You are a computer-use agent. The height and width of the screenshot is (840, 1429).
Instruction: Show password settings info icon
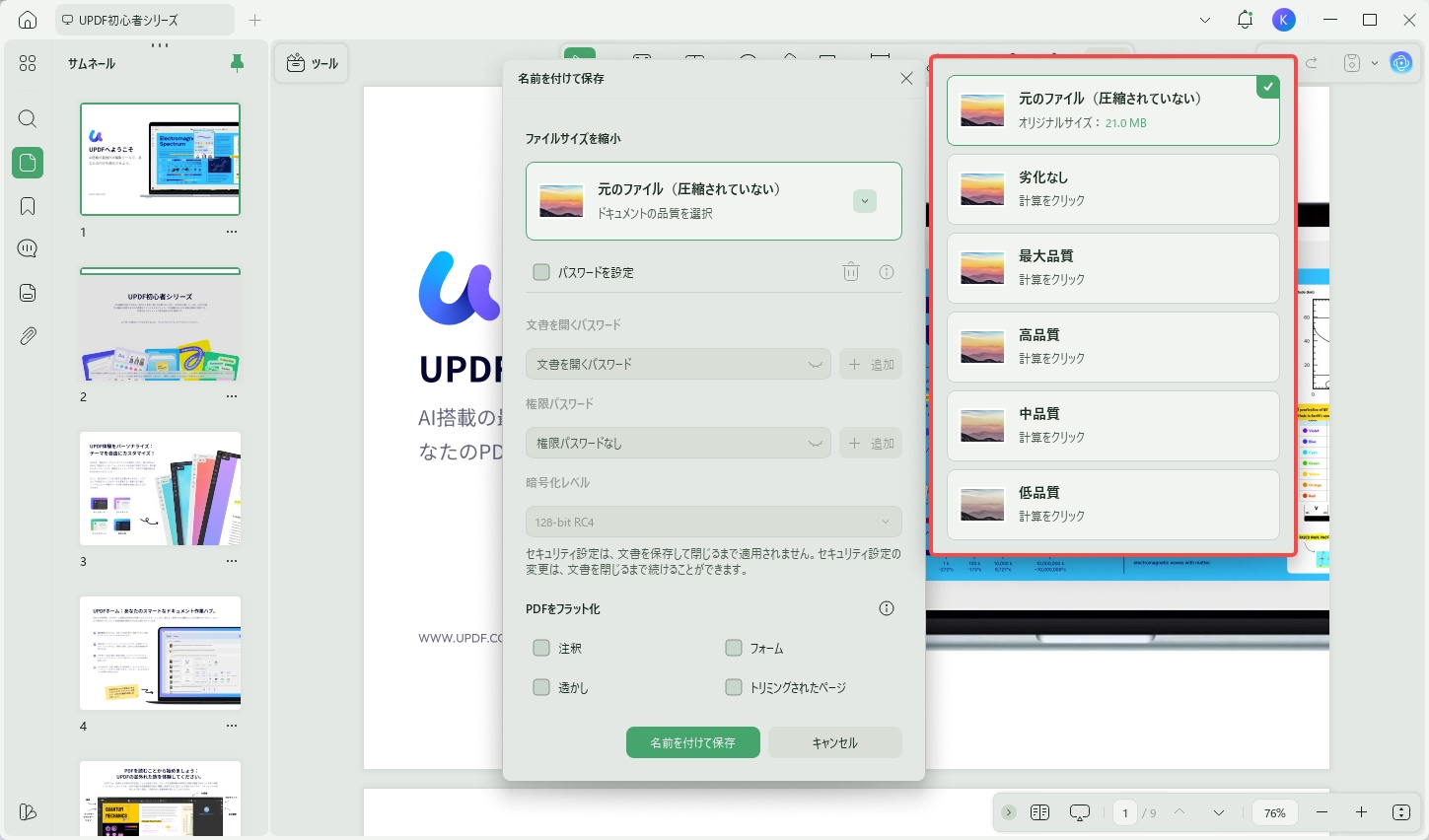[x=887, y=272]
